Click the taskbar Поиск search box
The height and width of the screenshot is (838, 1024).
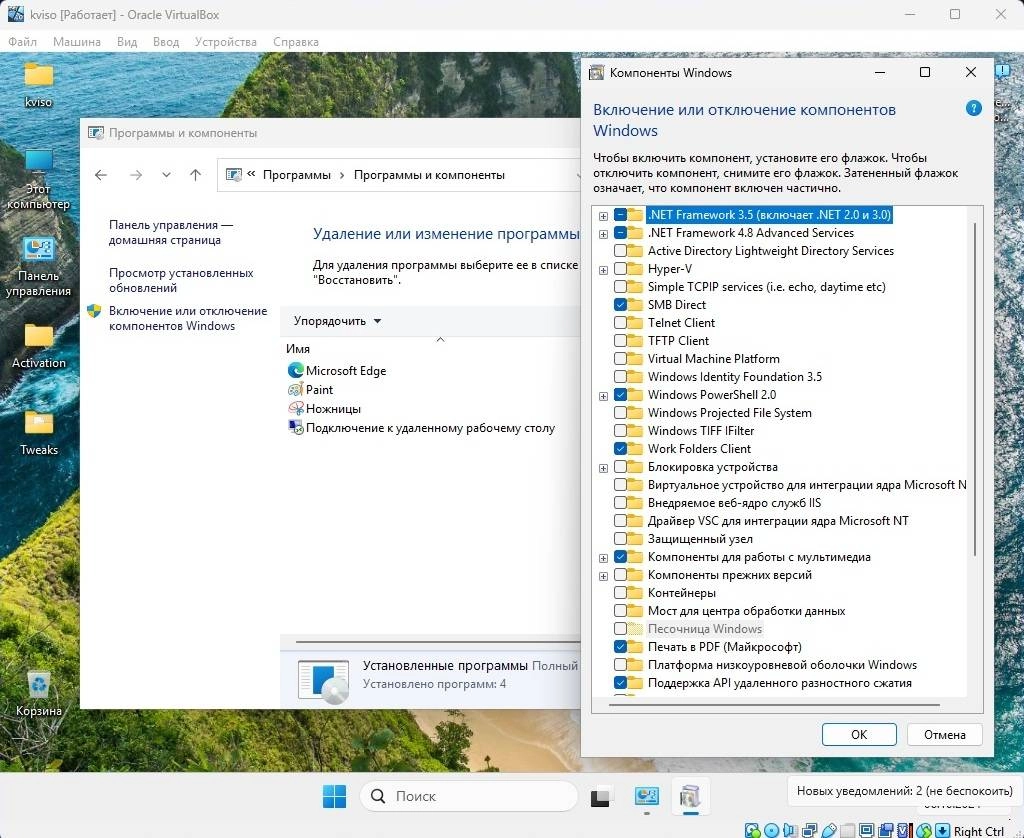pyautogui.click(x=469, y=796)
